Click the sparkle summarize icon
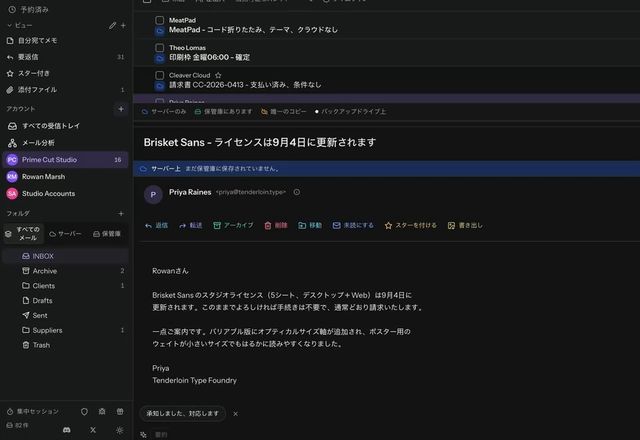640x440 pixels. coord(143,435)
